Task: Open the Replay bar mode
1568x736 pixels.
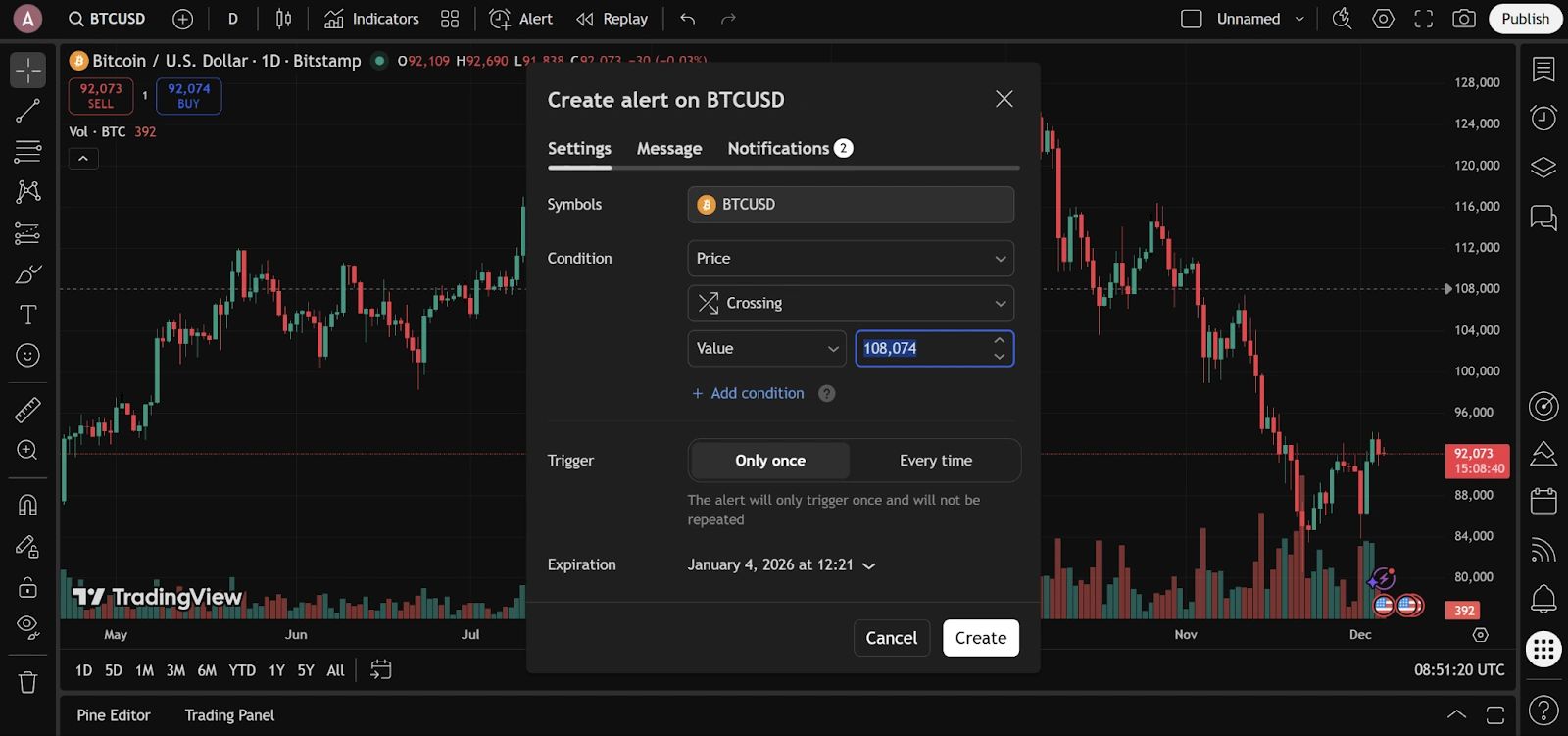Action: click(612, 19)
